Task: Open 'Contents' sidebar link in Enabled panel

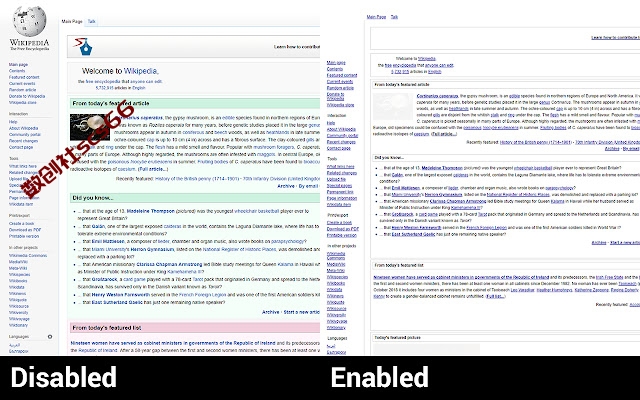Action: [x=335, y=69]
